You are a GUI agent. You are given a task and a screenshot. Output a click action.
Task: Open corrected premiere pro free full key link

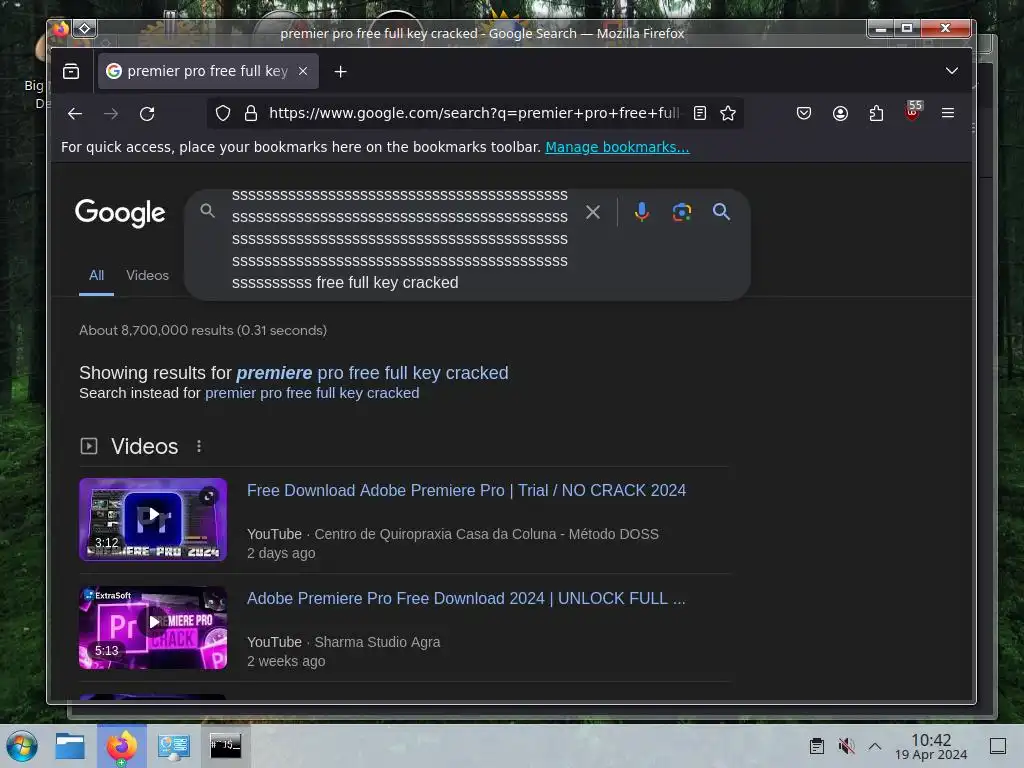[372, 373]
